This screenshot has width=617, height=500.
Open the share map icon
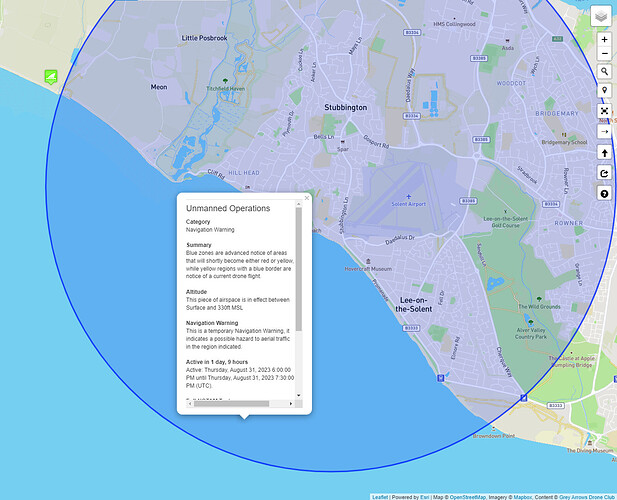[x=604, y=173]
